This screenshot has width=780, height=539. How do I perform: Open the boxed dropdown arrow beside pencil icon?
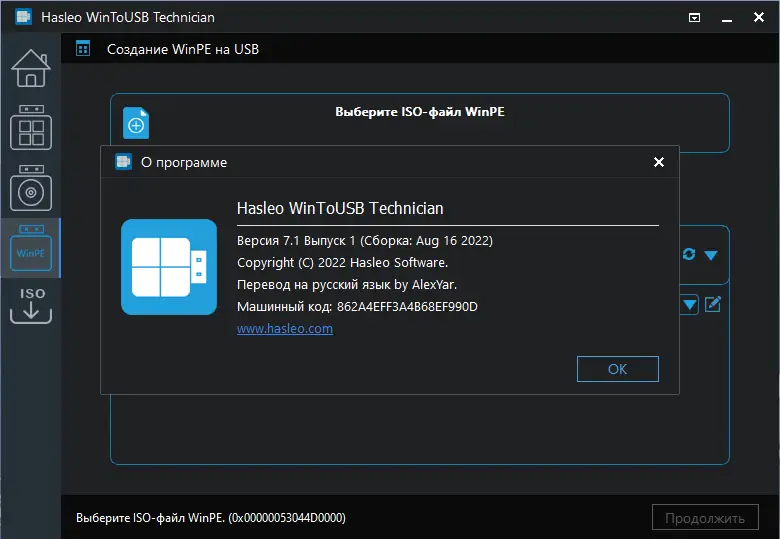tap(689, 304)
